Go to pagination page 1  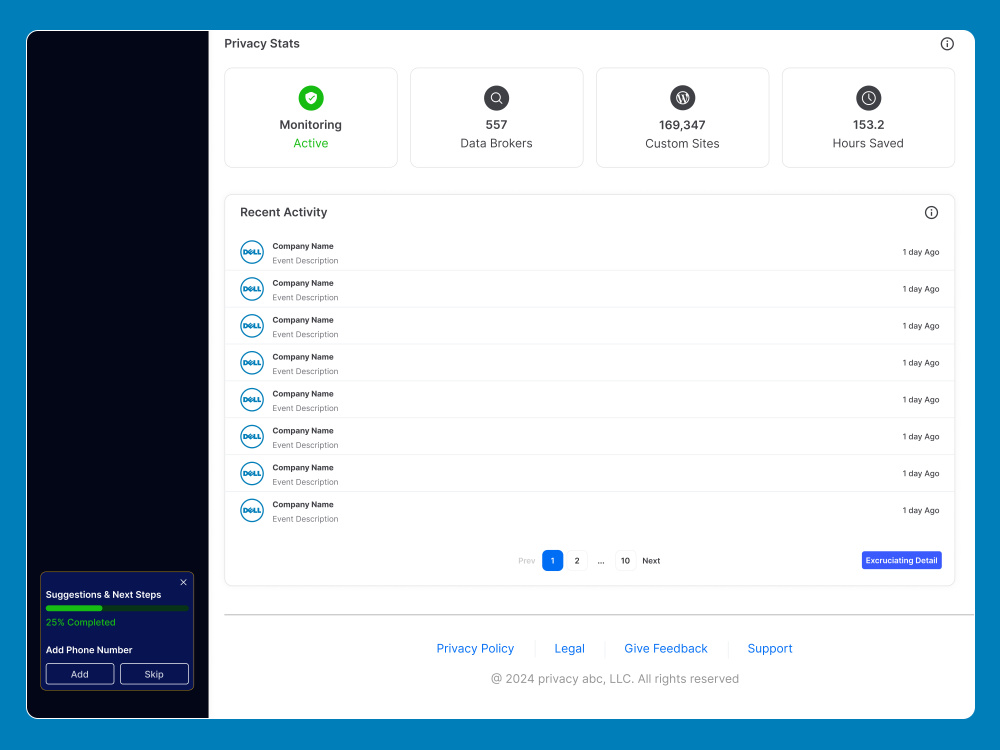(x=552, y=561)
